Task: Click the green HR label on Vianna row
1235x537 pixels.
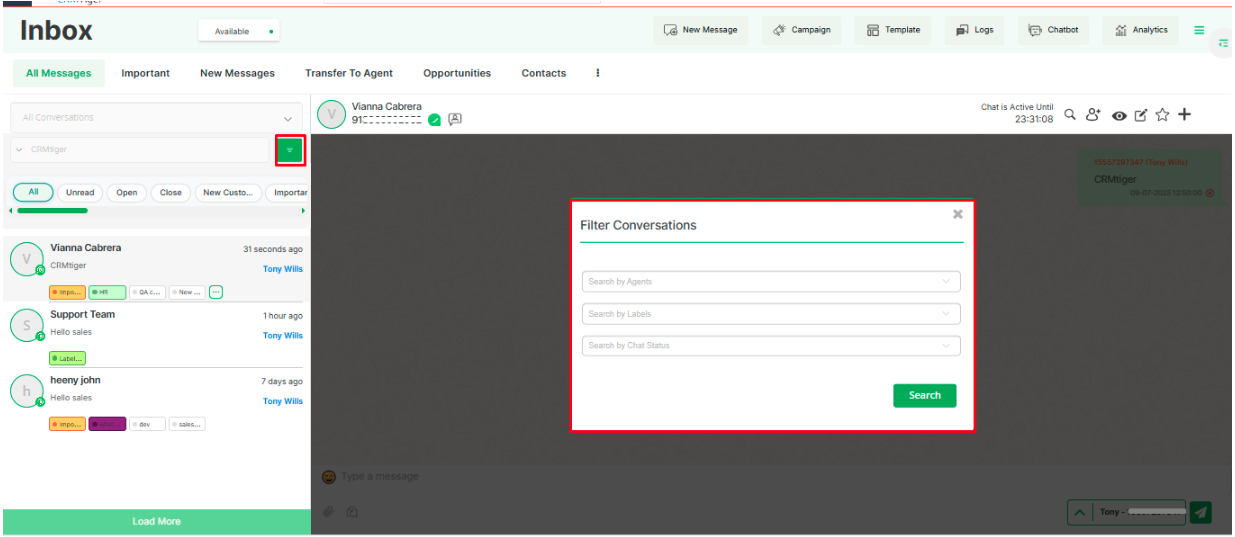Action: [x=107, y=292]
